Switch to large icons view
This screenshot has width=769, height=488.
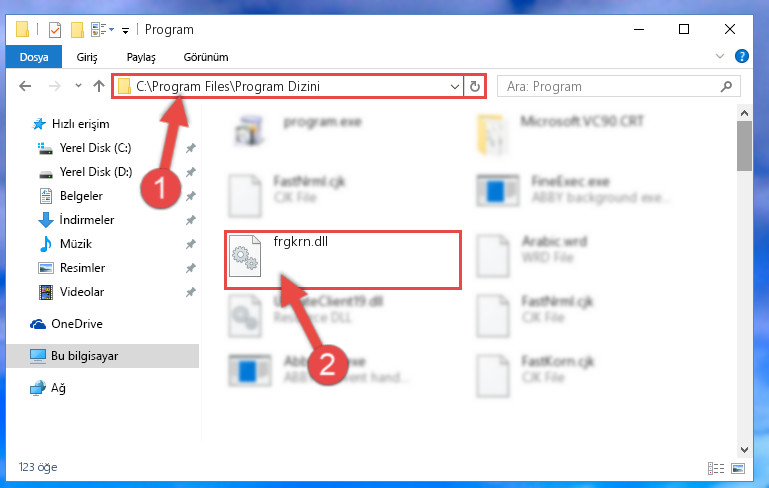pos(738,468)
